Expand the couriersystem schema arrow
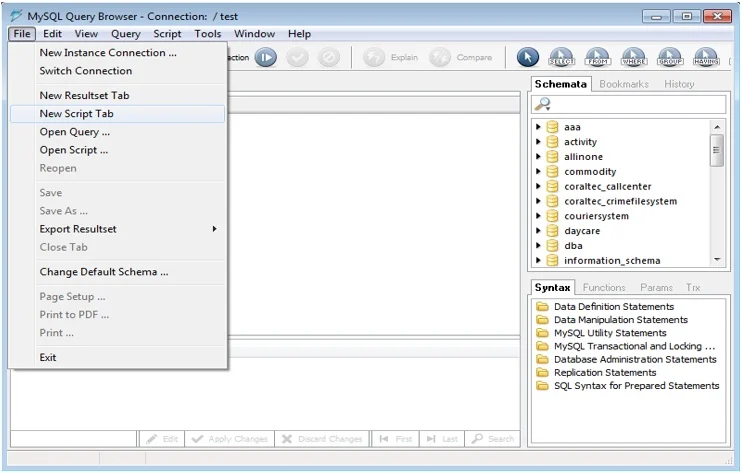This screenshot has width=742, height=473. pos(538,216)
